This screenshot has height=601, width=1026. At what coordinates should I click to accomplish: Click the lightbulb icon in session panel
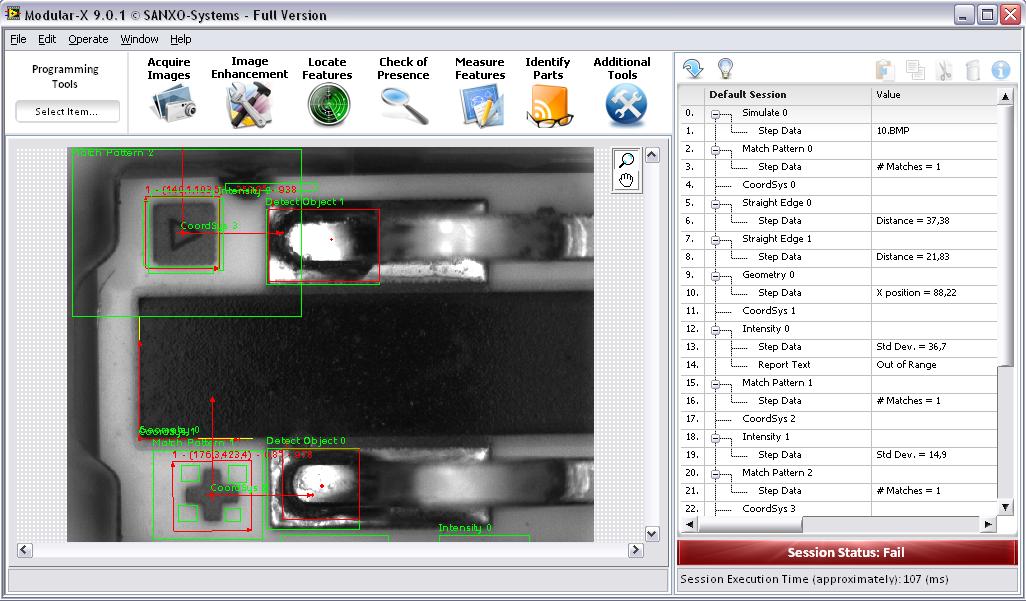(726, 69)
